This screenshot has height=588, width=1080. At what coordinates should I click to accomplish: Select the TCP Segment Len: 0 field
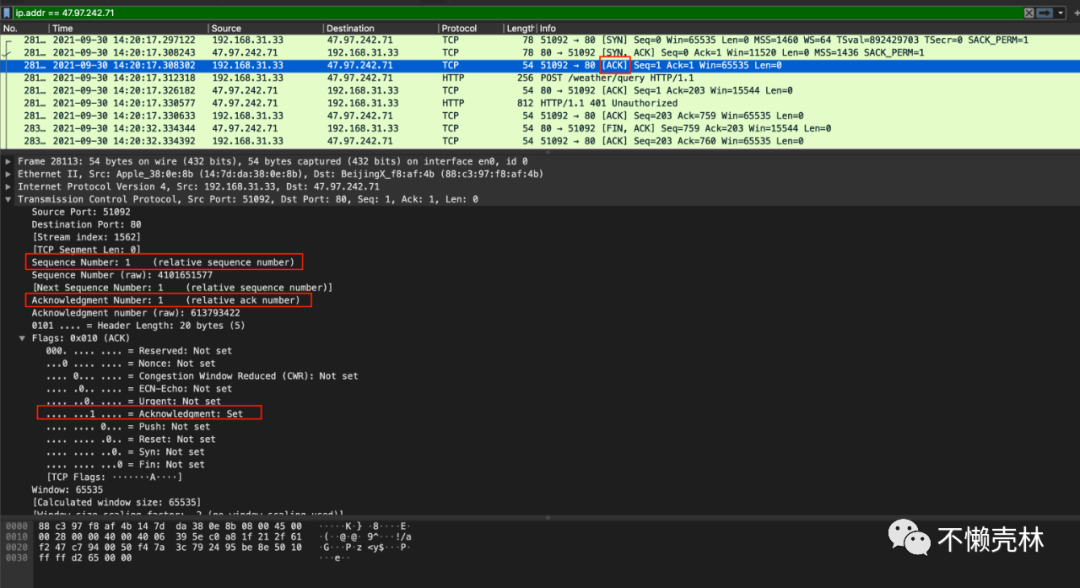(86, 249)
